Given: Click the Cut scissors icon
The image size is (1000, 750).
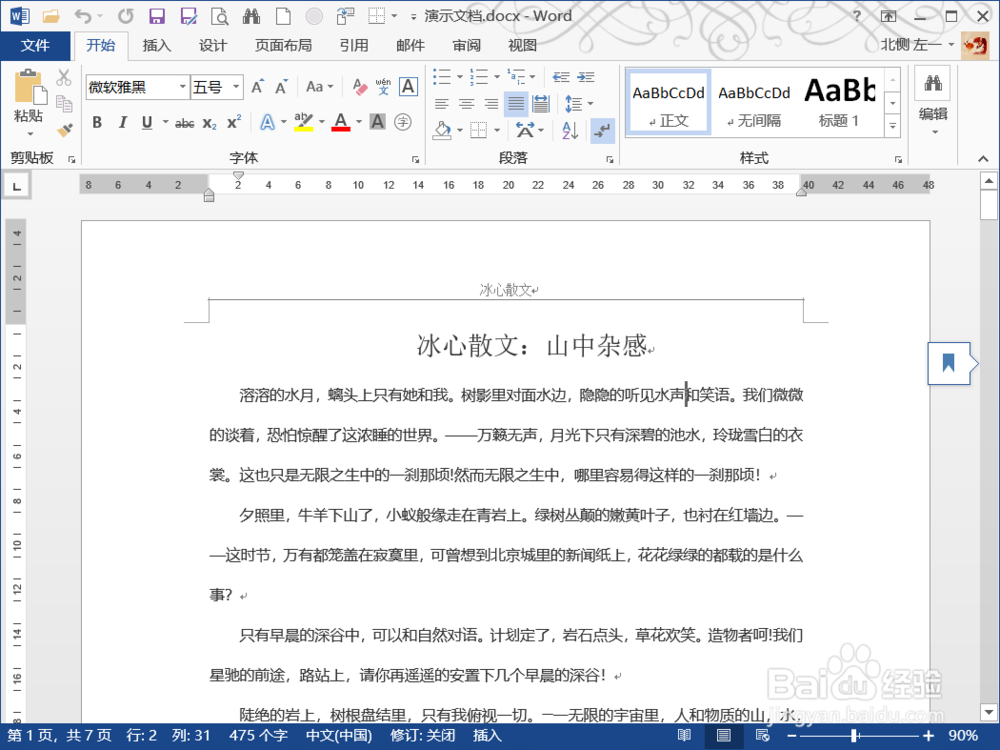Looking at the screenshot, I should (64, 78).
